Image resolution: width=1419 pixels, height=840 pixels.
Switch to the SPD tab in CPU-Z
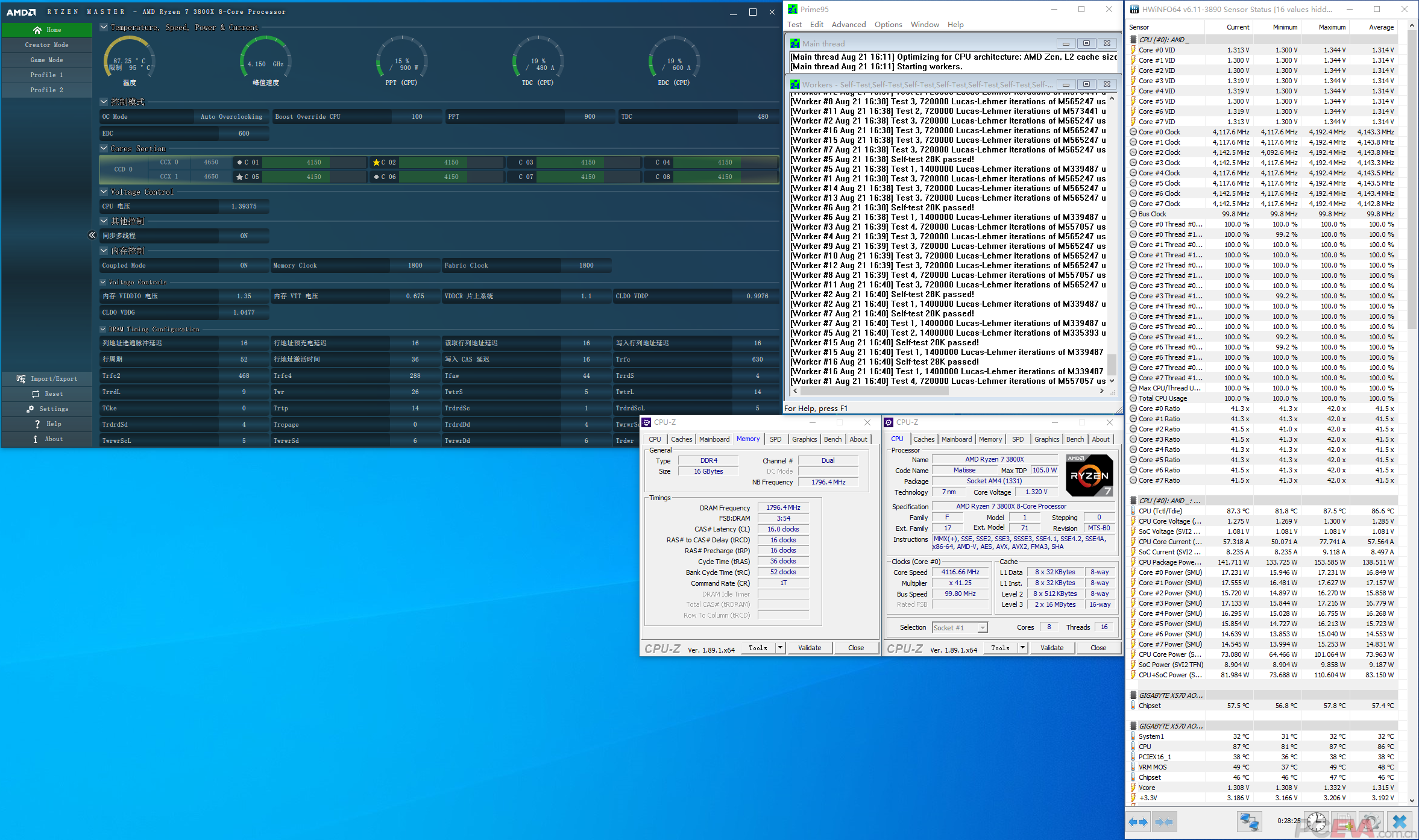(x=776, y=439)
